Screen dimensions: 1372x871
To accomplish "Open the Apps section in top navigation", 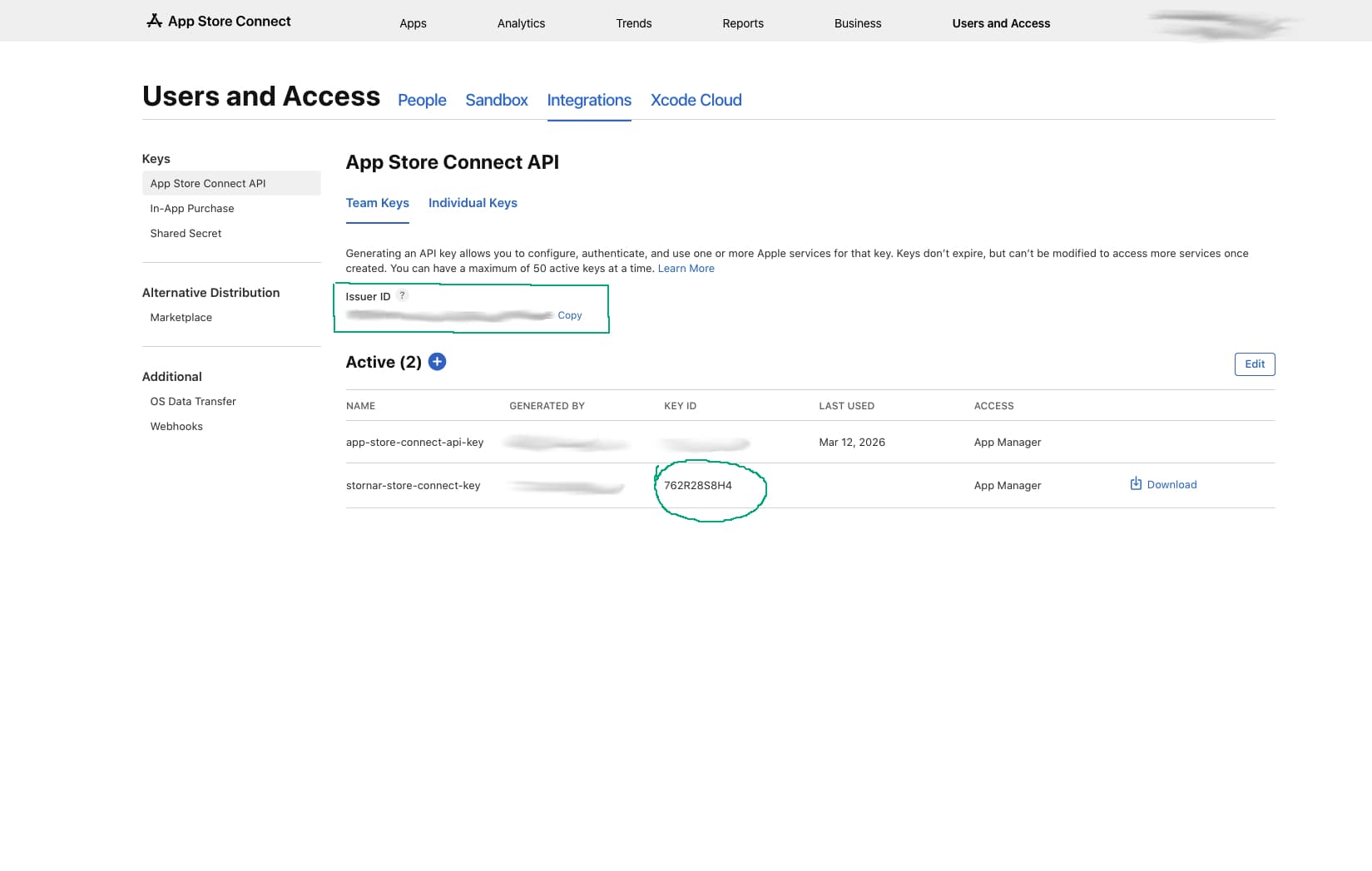I will click(x=413, y=23).
